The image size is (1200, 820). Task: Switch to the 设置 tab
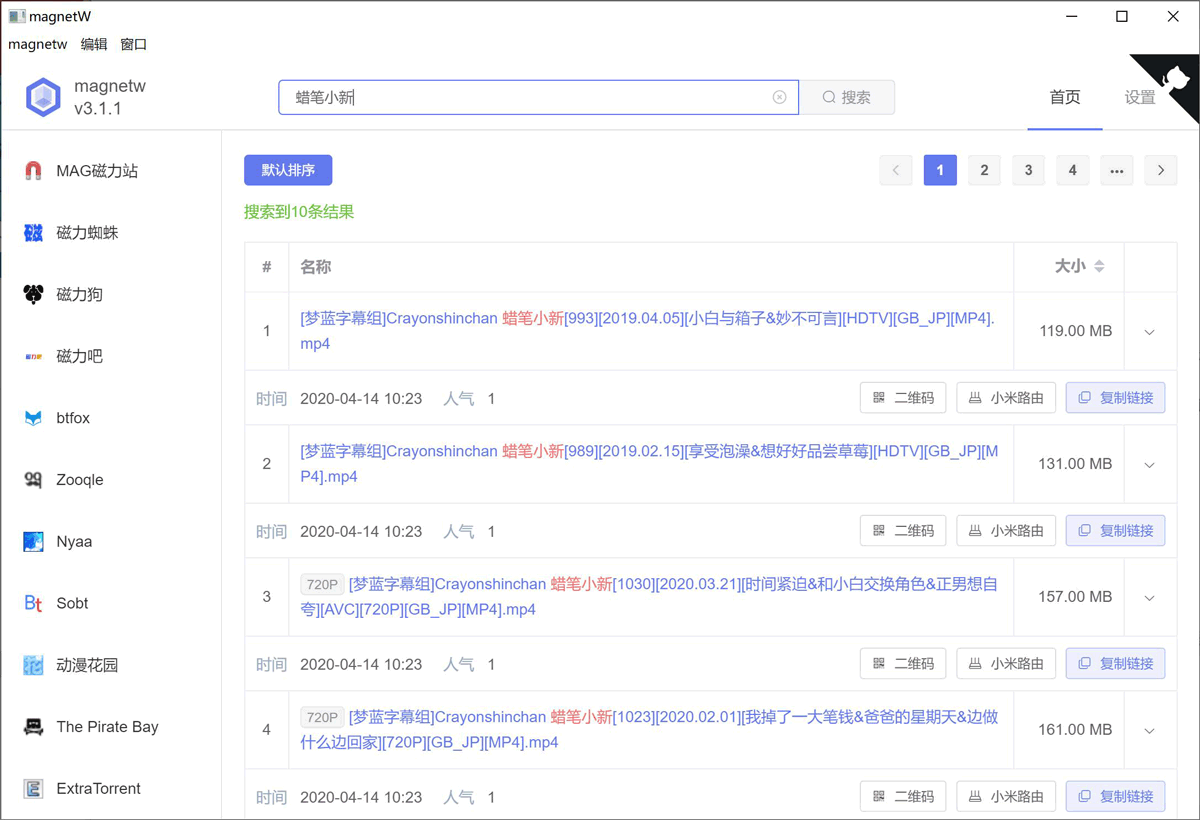pyautogui.click(x=1140, y=97)
